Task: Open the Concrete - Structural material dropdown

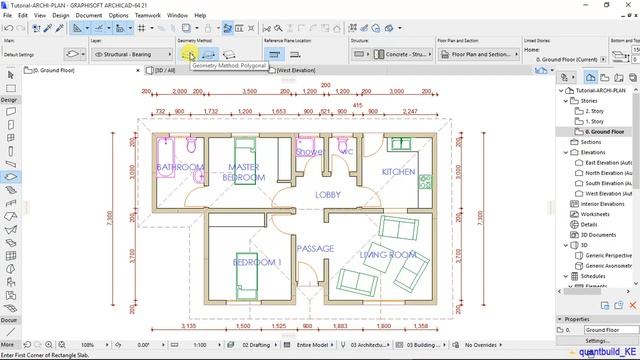Action: coord(403,54)
